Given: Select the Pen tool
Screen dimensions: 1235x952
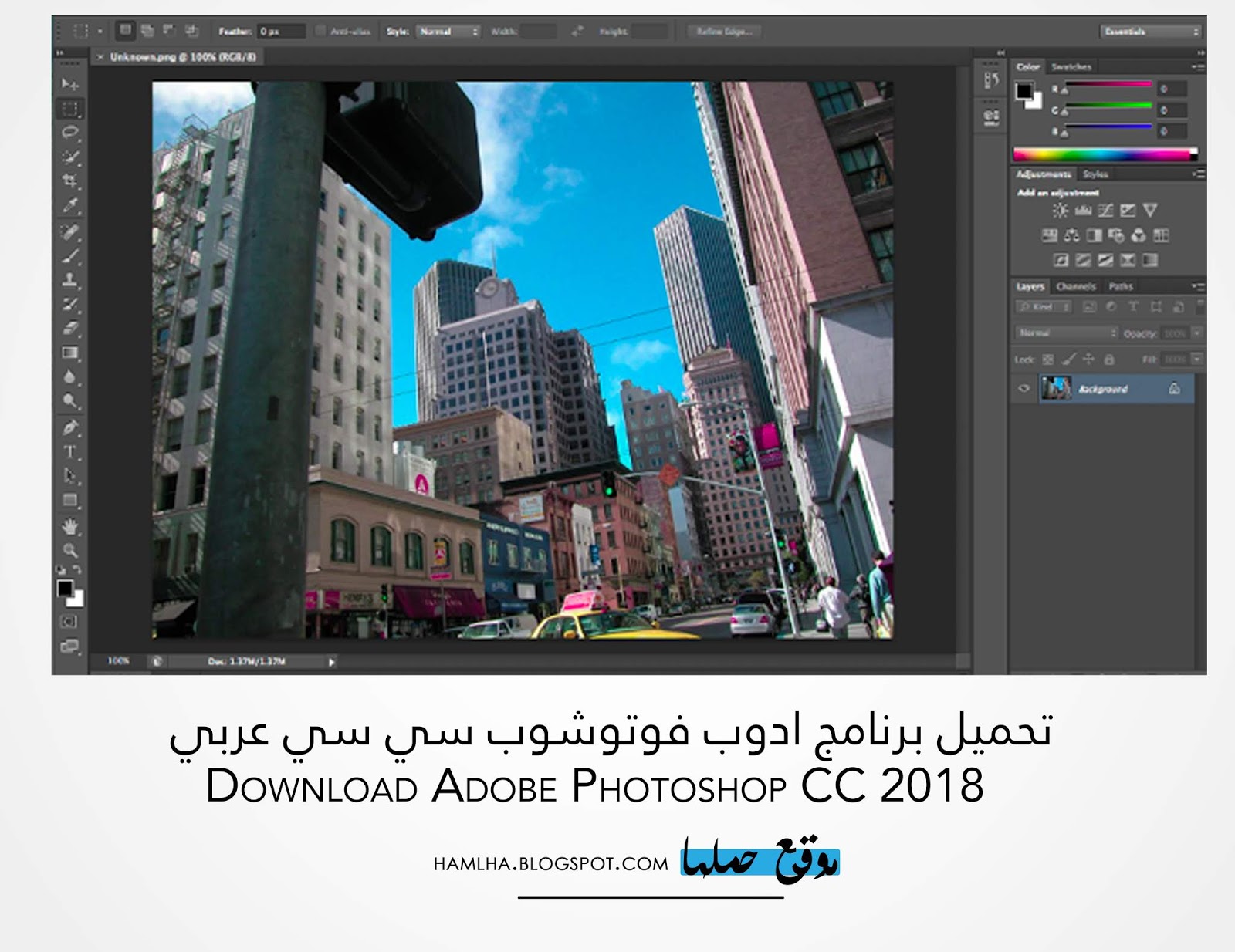Looking at the screenshot, I should tap(70, 427).
